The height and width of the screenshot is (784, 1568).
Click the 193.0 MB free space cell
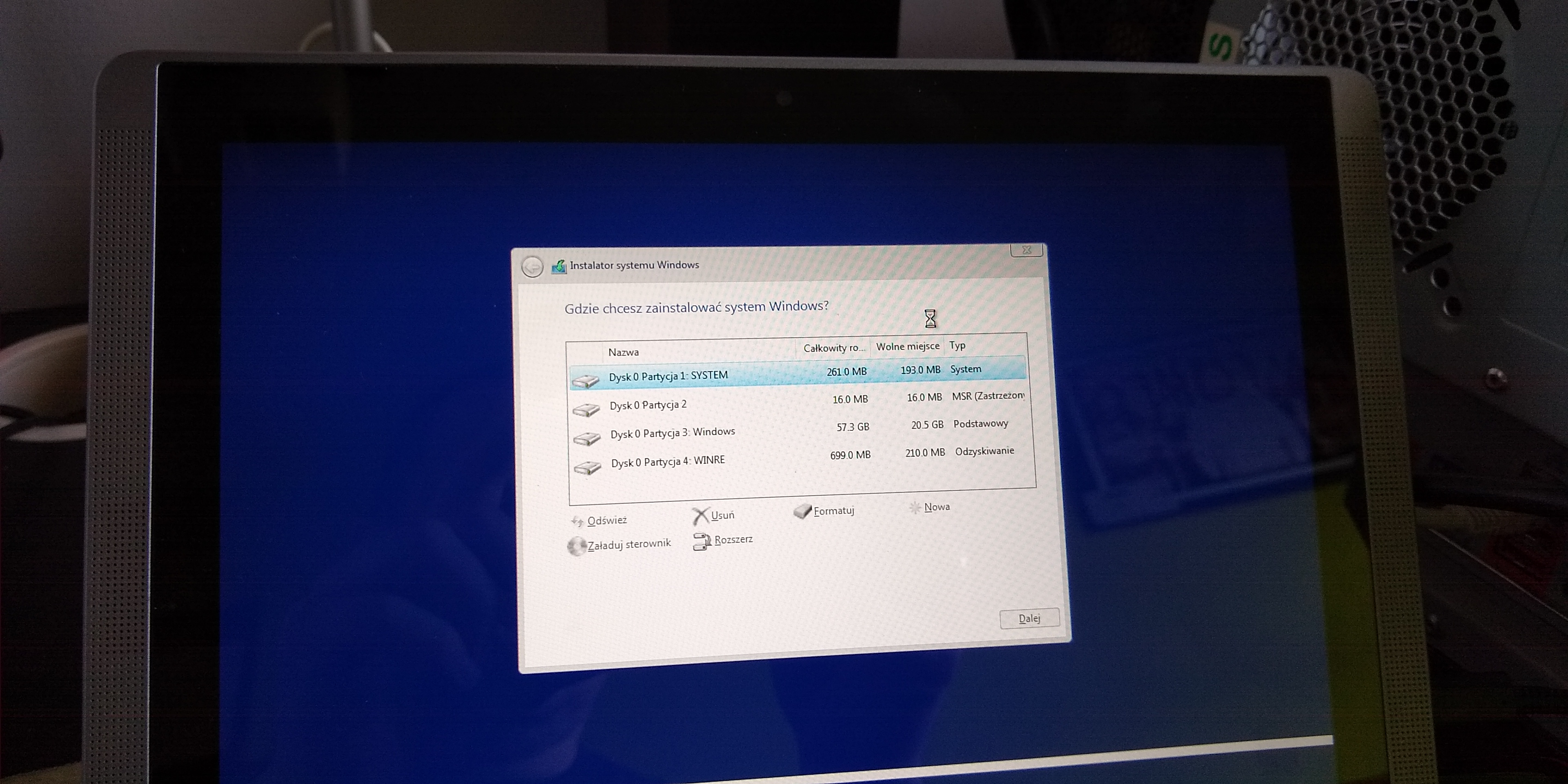tap(920, 370)
